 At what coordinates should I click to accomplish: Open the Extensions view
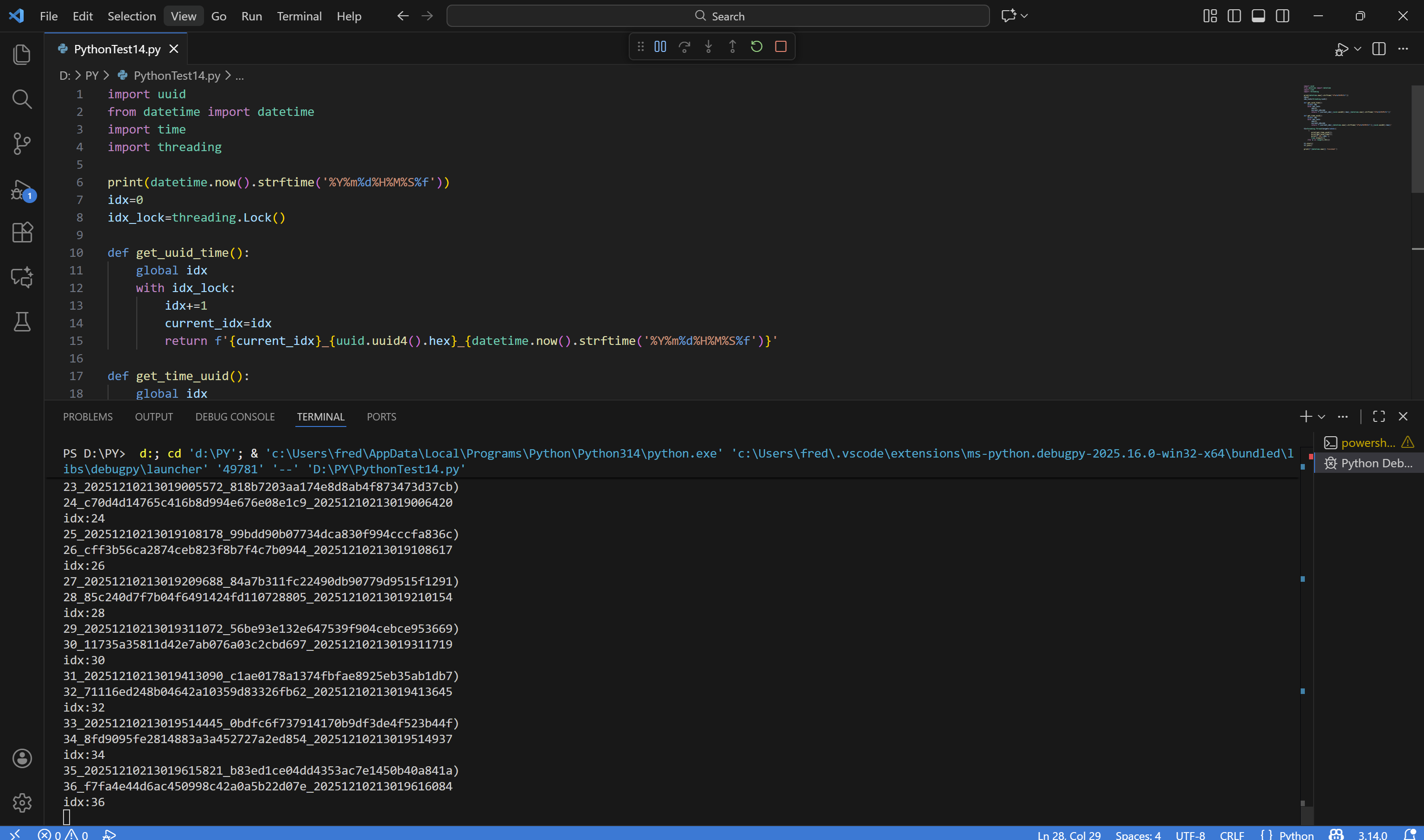click(21, 232)
